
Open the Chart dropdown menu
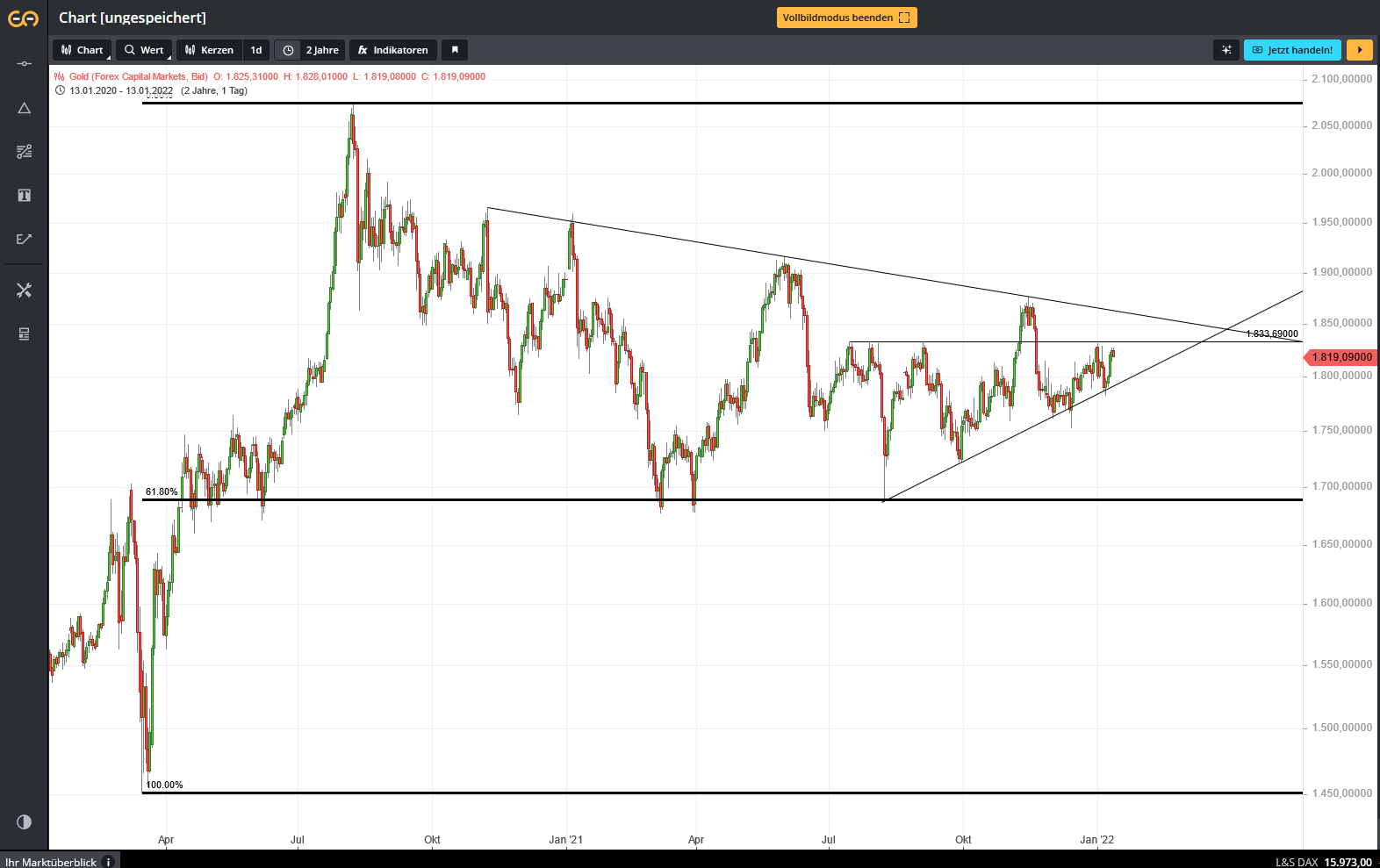pyautogui.click(x=82, y=50)
